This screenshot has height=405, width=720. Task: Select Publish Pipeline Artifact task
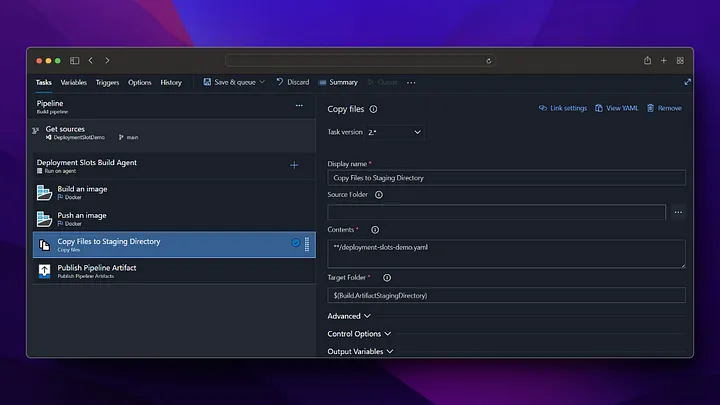click(x=174, y=271)
